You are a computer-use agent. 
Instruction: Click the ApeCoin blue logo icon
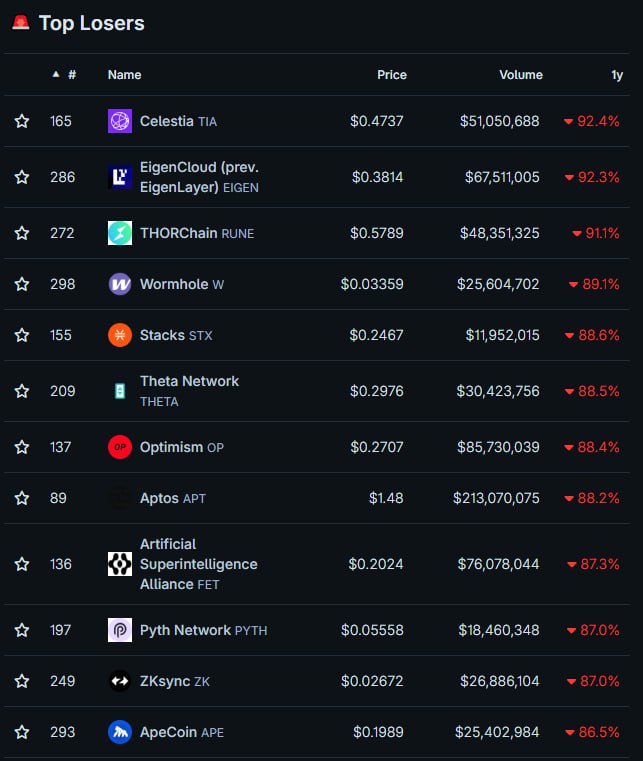pyautogui.click(x=120, y=732)
